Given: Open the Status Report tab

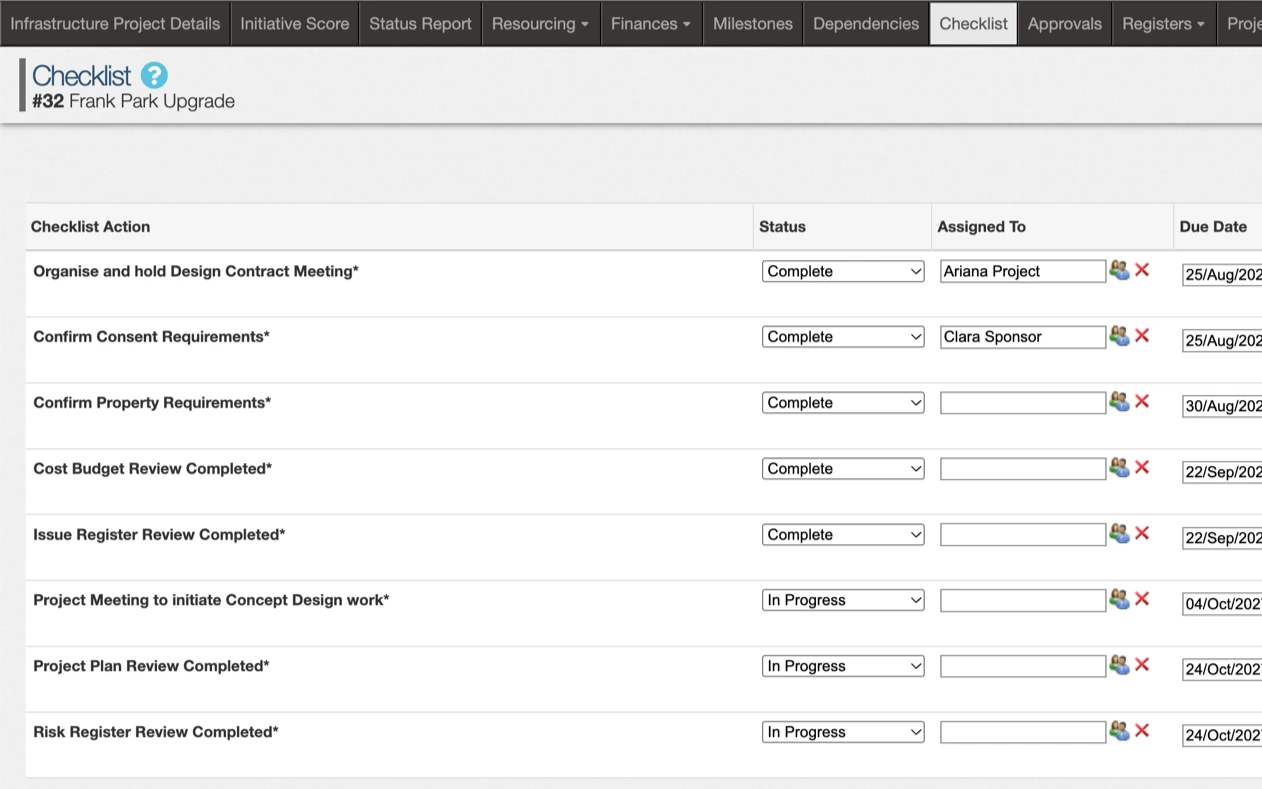Looking at the screenshot, I should click(420, 23).
